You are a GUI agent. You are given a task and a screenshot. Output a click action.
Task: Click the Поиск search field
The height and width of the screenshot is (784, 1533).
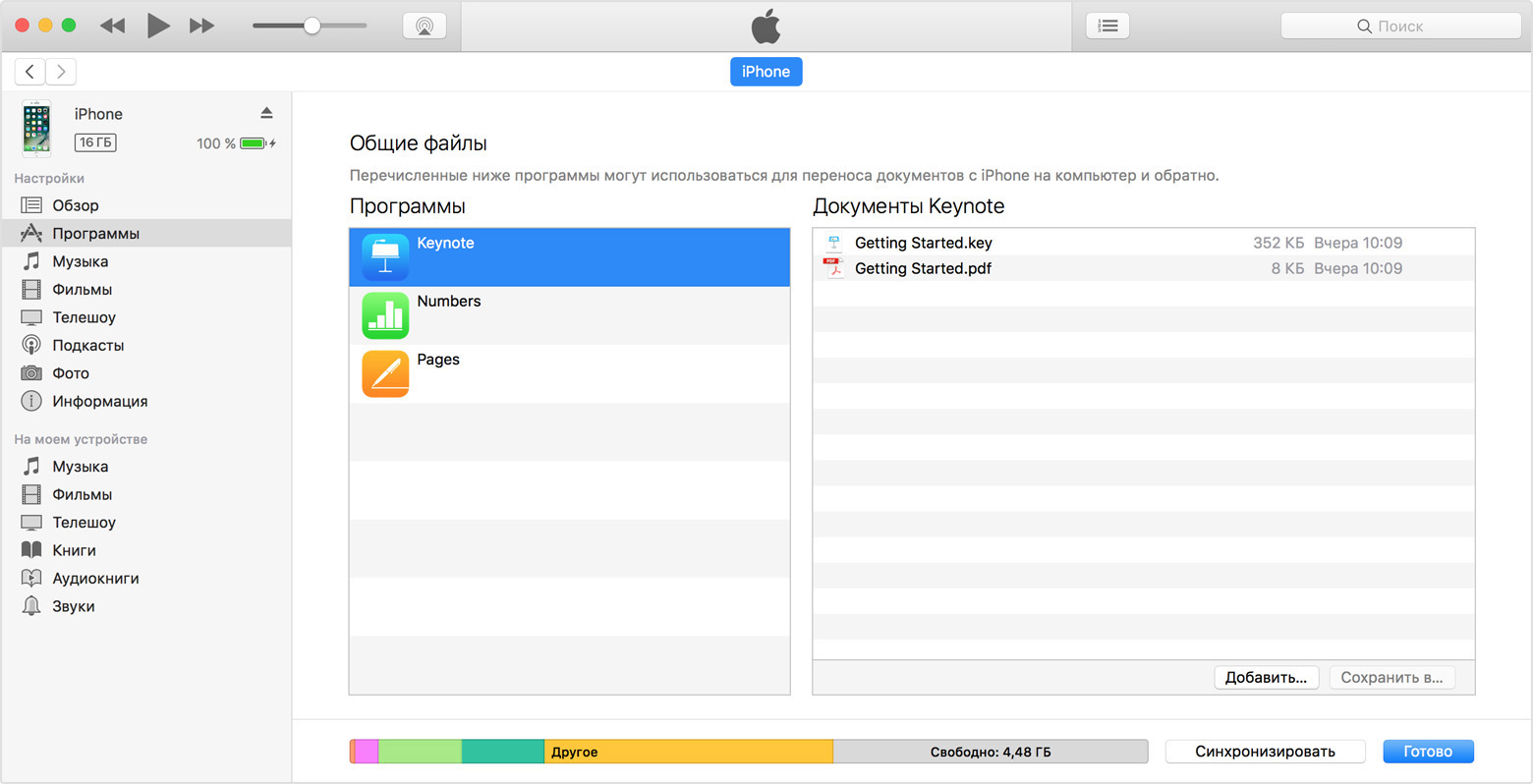click(1400, 27)
